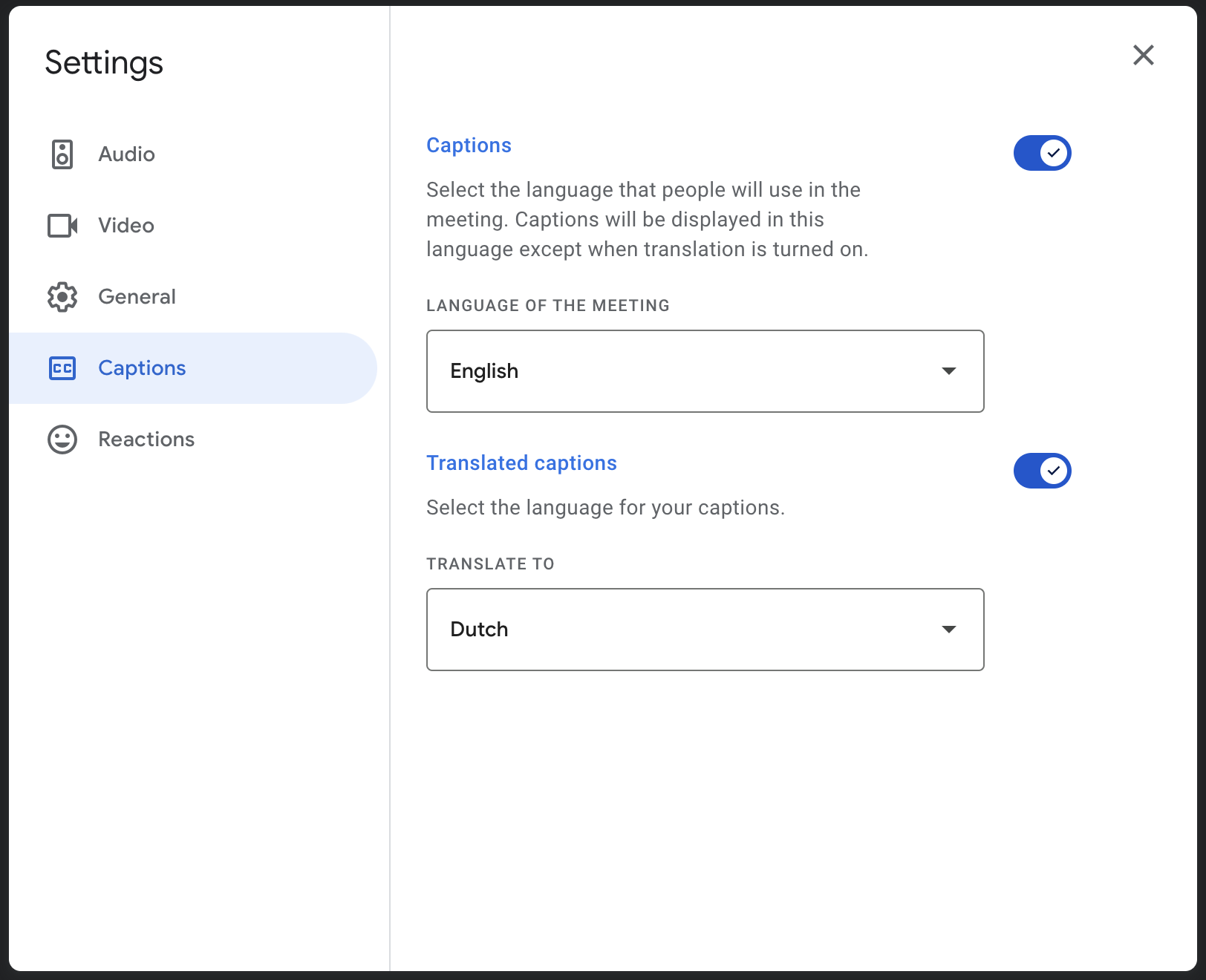Change English to another meeting language
This screenshot has height=980, width=1206.
click(705, 371)
